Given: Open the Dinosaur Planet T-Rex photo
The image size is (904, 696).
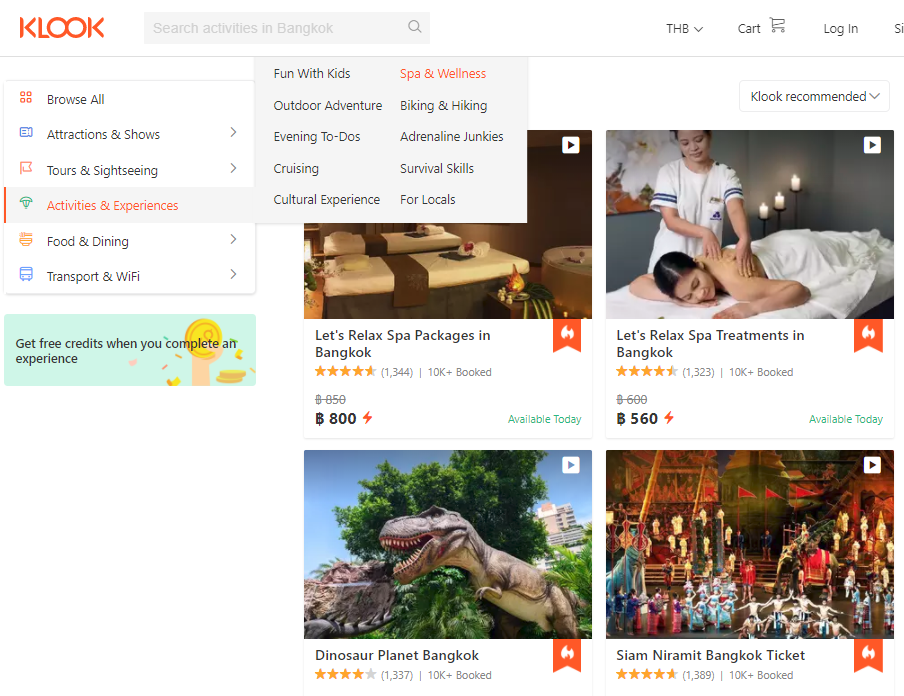Looking at the screenshot, I should [x=447, y=544].
